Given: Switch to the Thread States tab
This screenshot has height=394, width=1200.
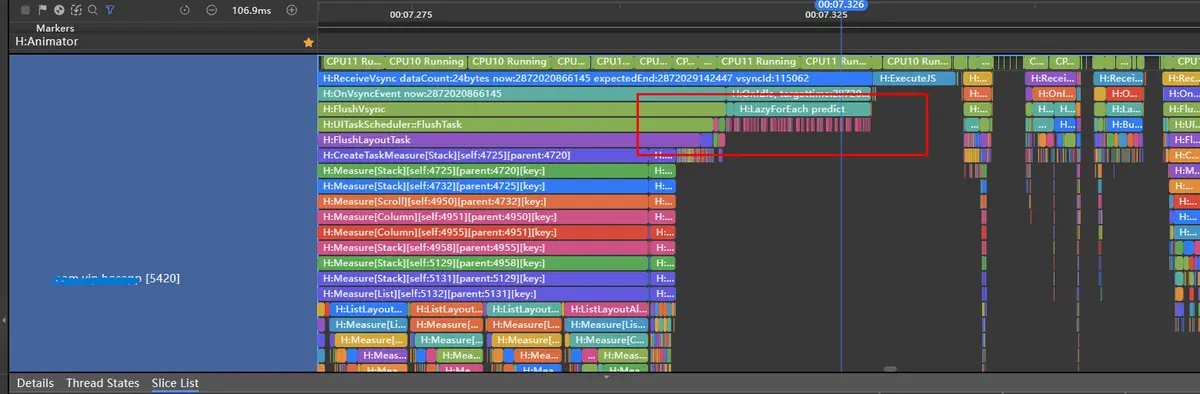Looking at the screenshot, I should pos(103,383).
